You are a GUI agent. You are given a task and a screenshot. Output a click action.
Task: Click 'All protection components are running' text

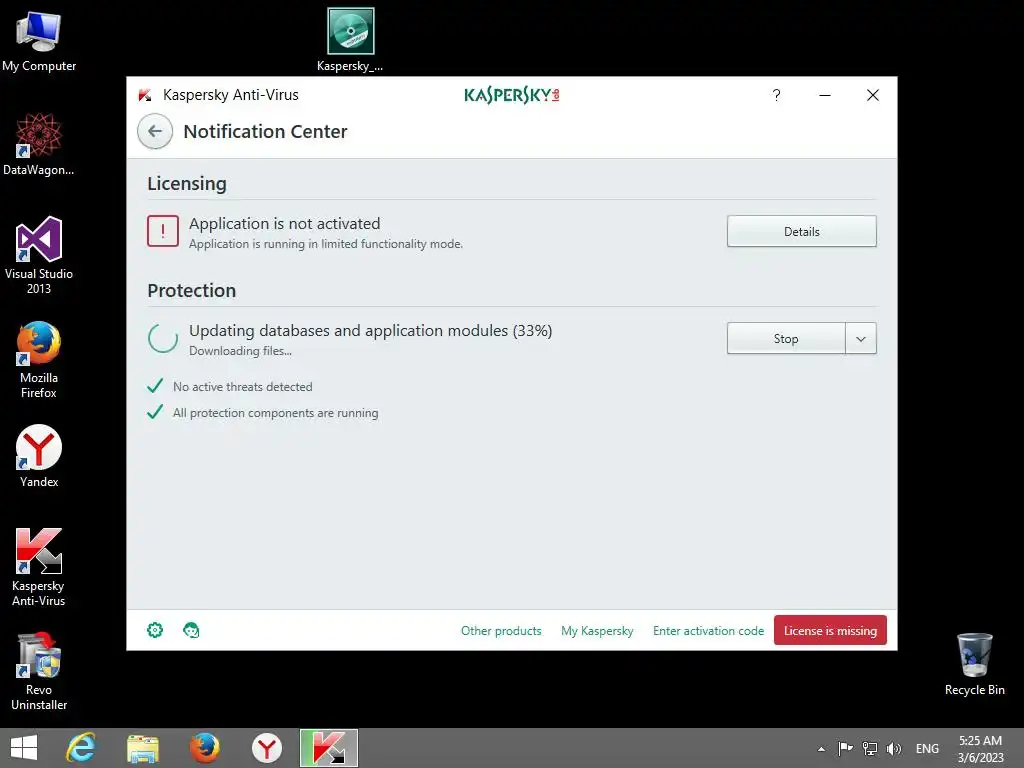[275, 413]
